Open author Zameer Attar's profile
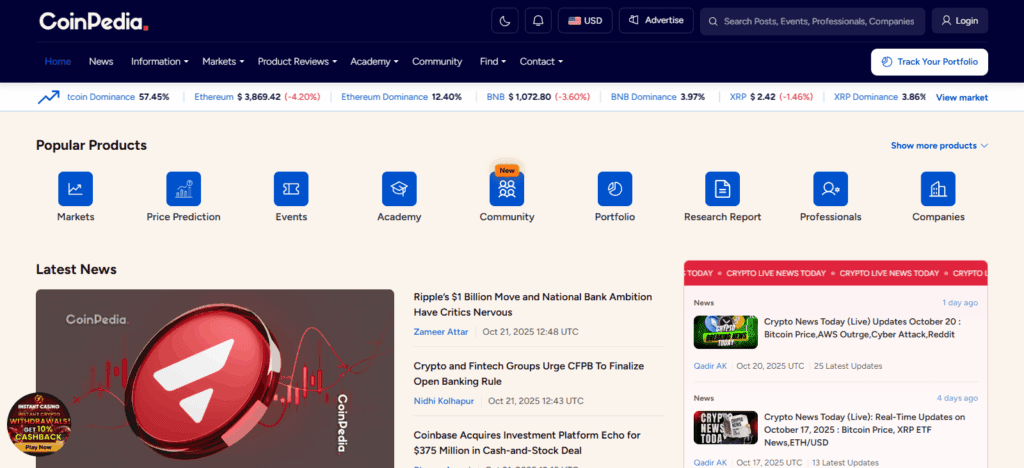1024x468 pixels. coord(441,332)
